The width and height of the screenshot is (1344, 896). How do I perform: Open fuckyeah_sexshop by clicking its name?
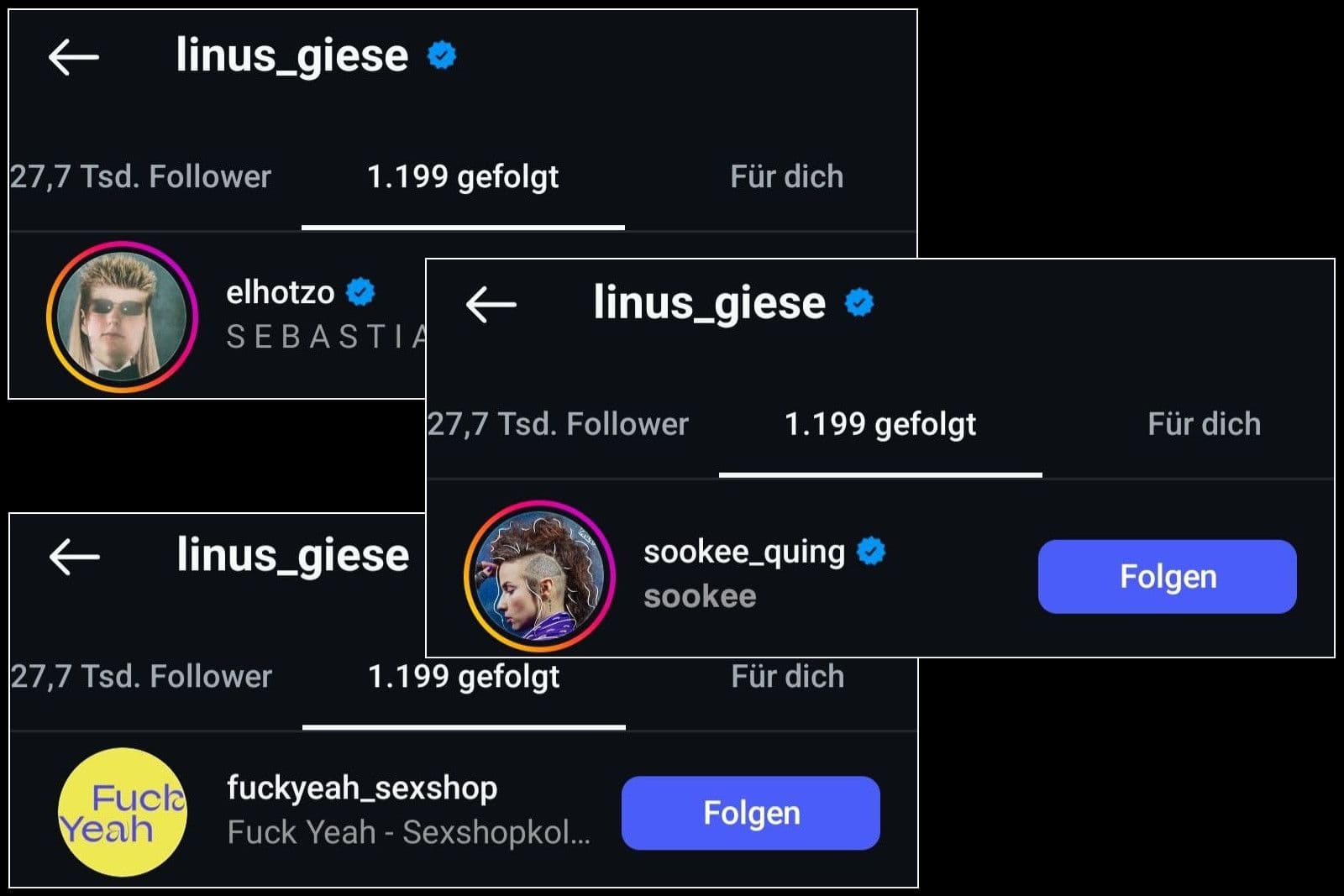coord(361,788)
